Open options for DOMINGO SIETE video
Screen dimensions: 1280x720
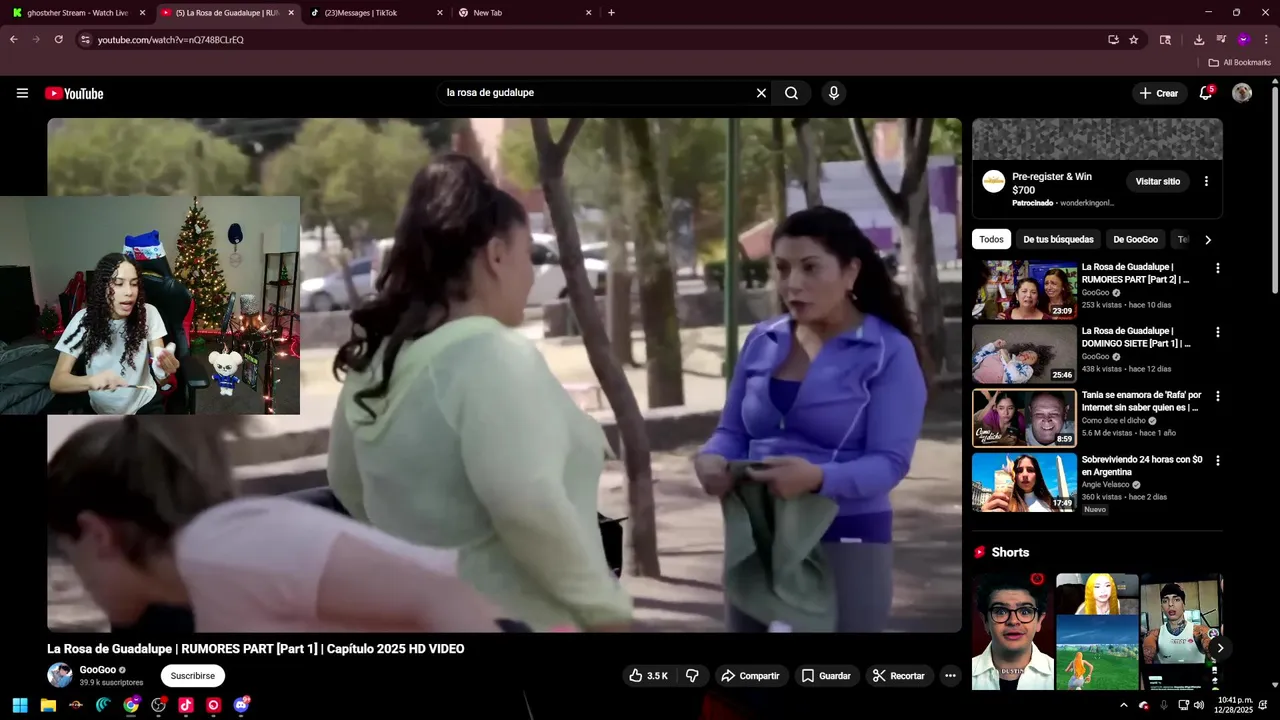[x=1217, y=332]
